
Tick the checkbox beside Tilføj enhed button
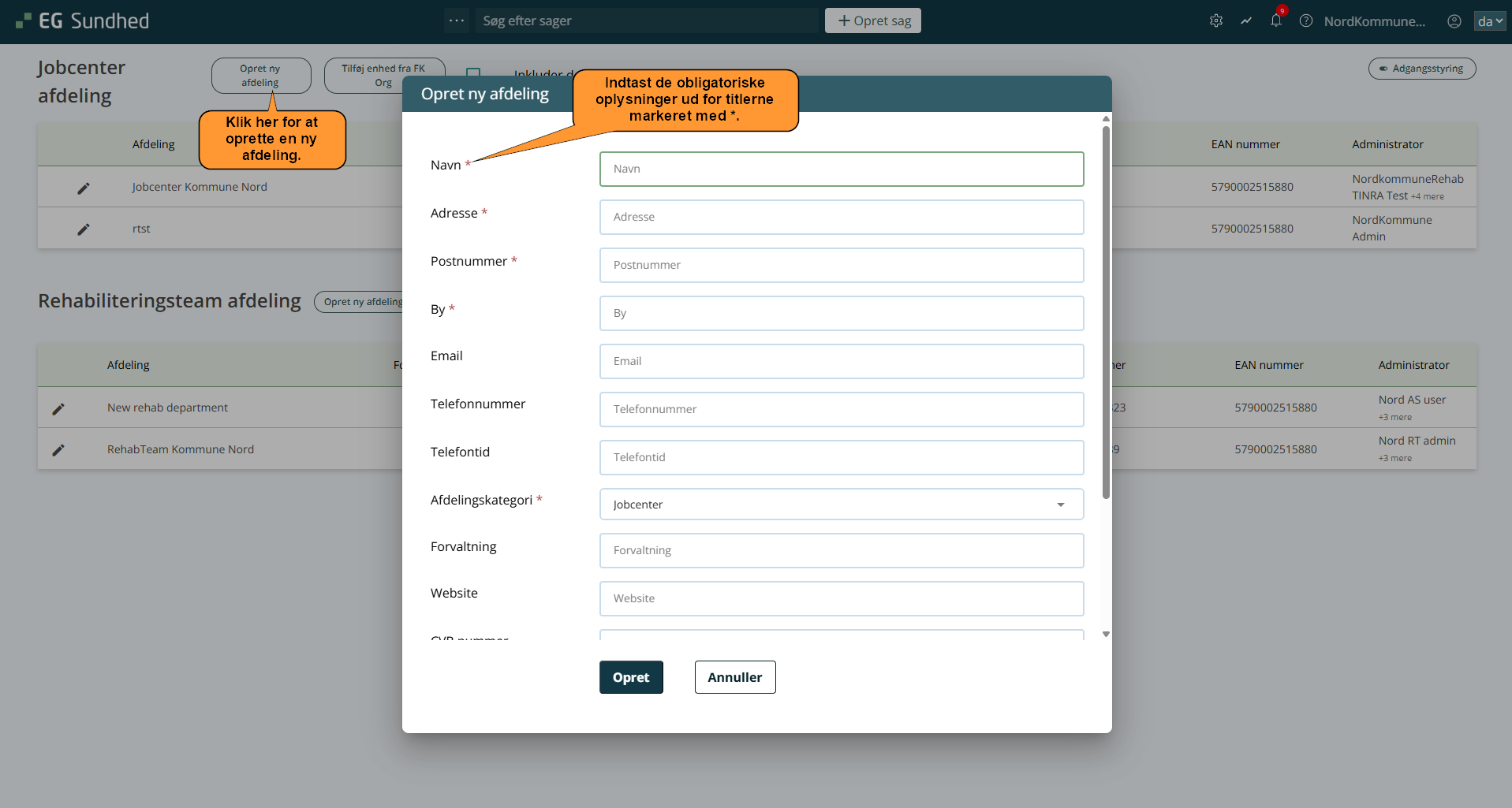tap(473, 73)
